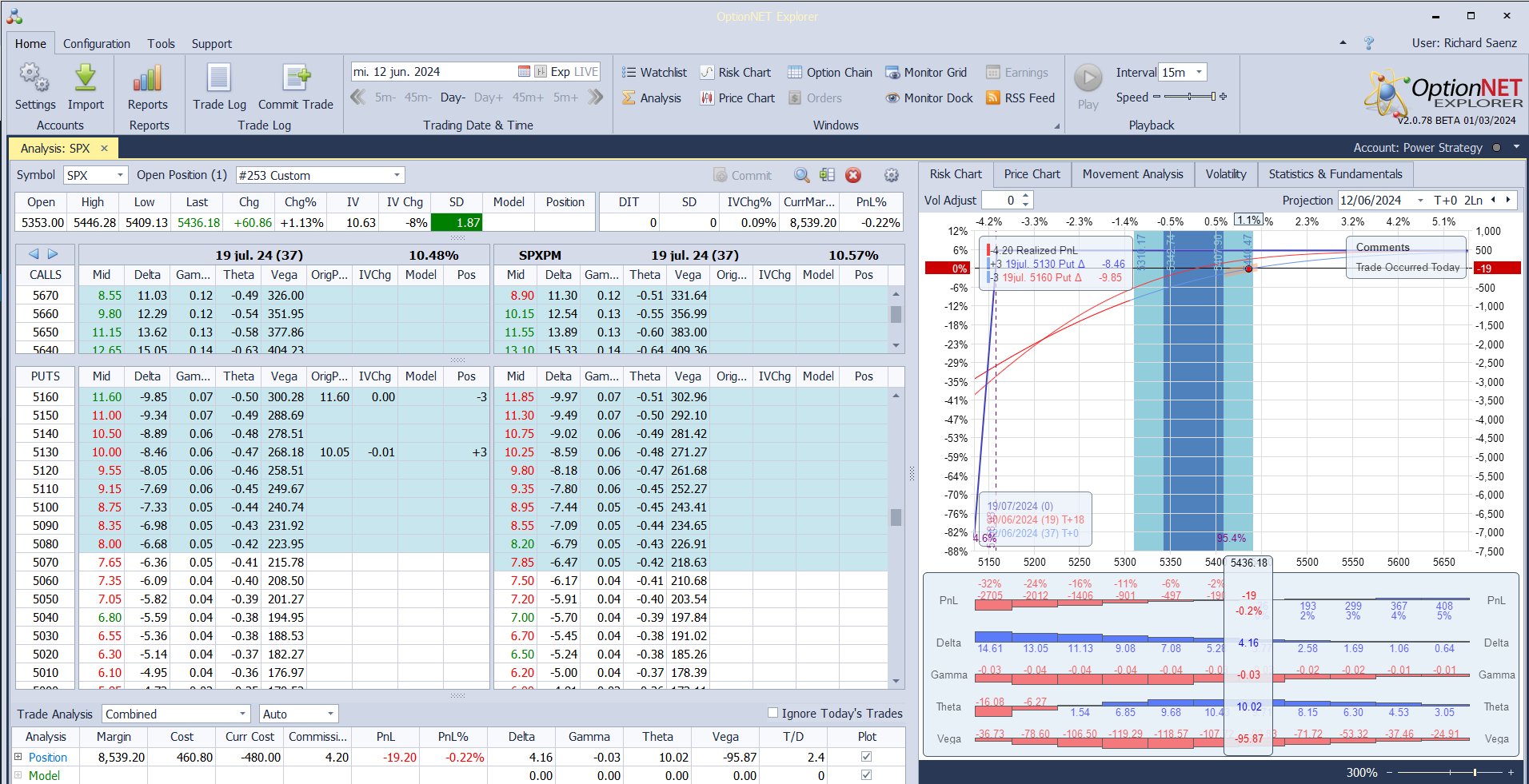Open the Reports chart icon
Screen dimensions: 1529x784
148,78
